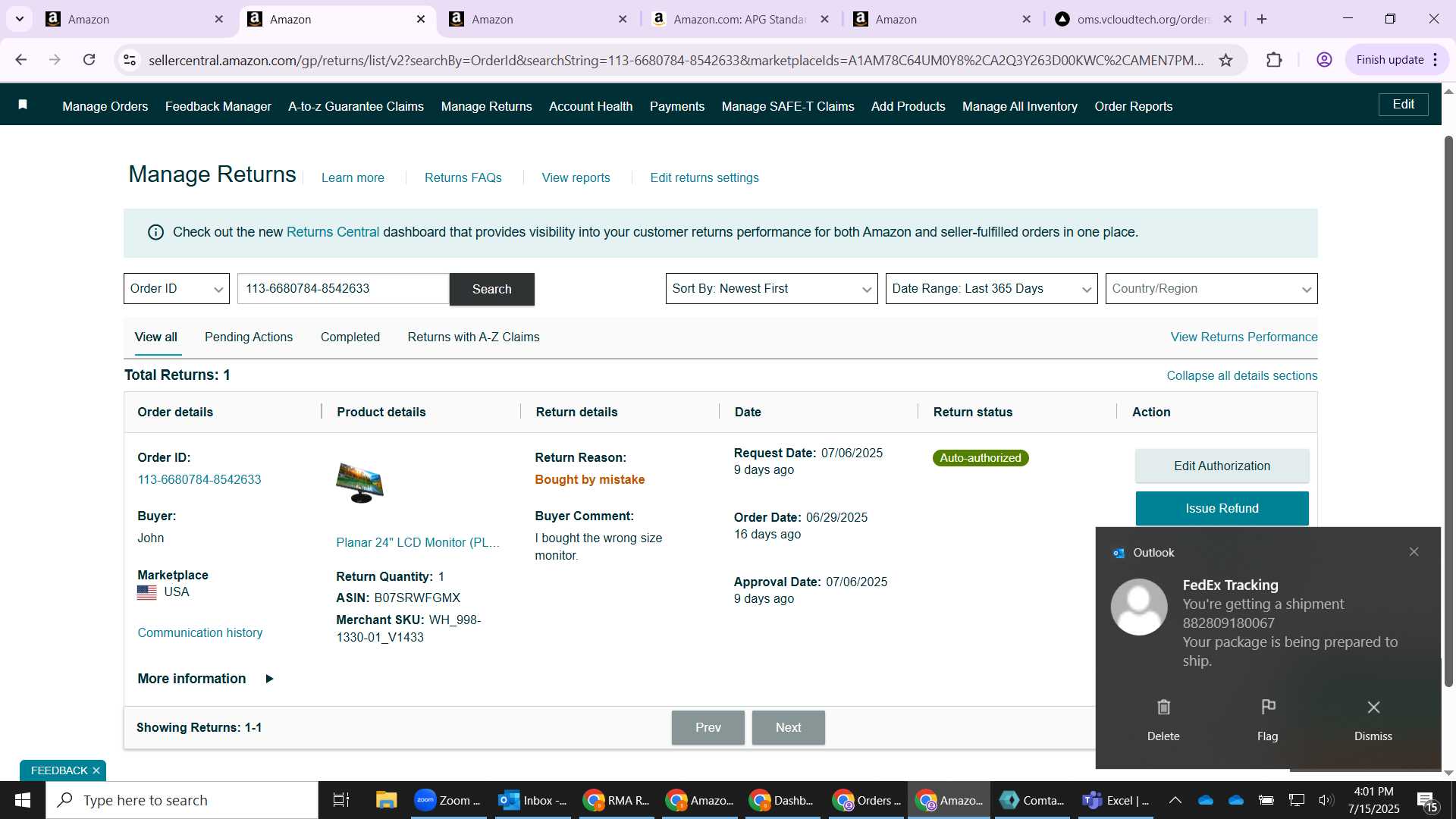Open Account Health menu item
The height and width of the screenshot is (819, 1456).
click(591, 107)
